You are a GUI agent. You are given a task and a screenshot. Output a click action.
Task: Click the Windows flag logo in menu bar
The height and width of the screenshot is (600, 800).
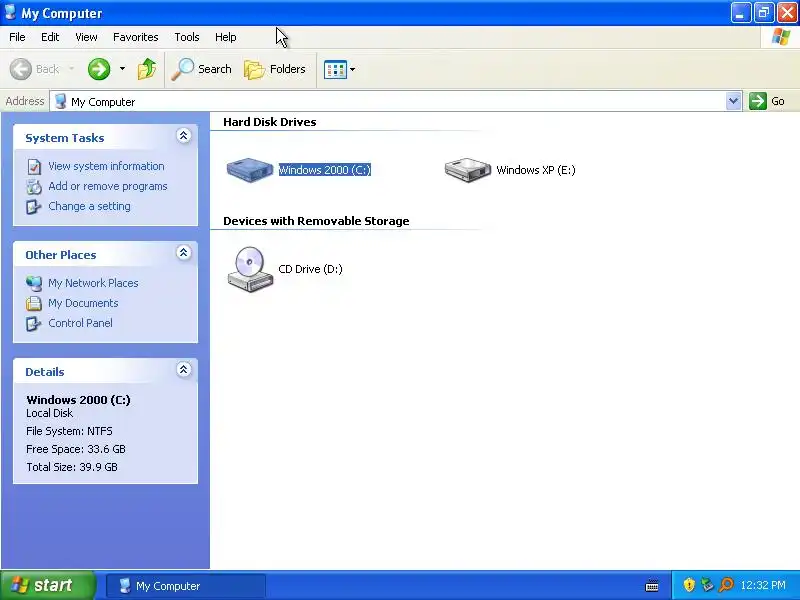[781, 37]
